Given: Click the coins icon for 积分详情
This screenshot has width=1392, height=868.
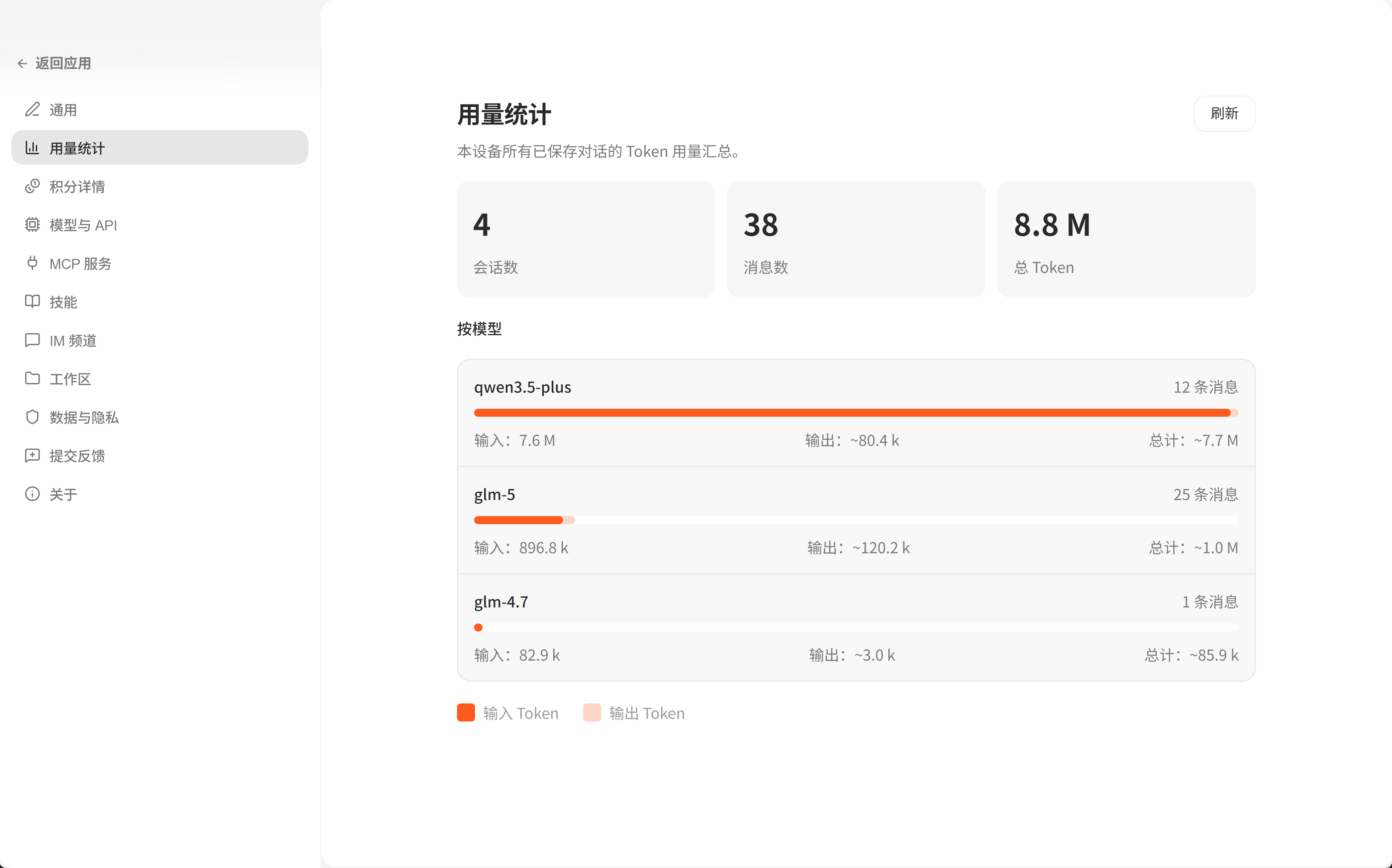Looking at the screenshot, I should click(32, 186).
